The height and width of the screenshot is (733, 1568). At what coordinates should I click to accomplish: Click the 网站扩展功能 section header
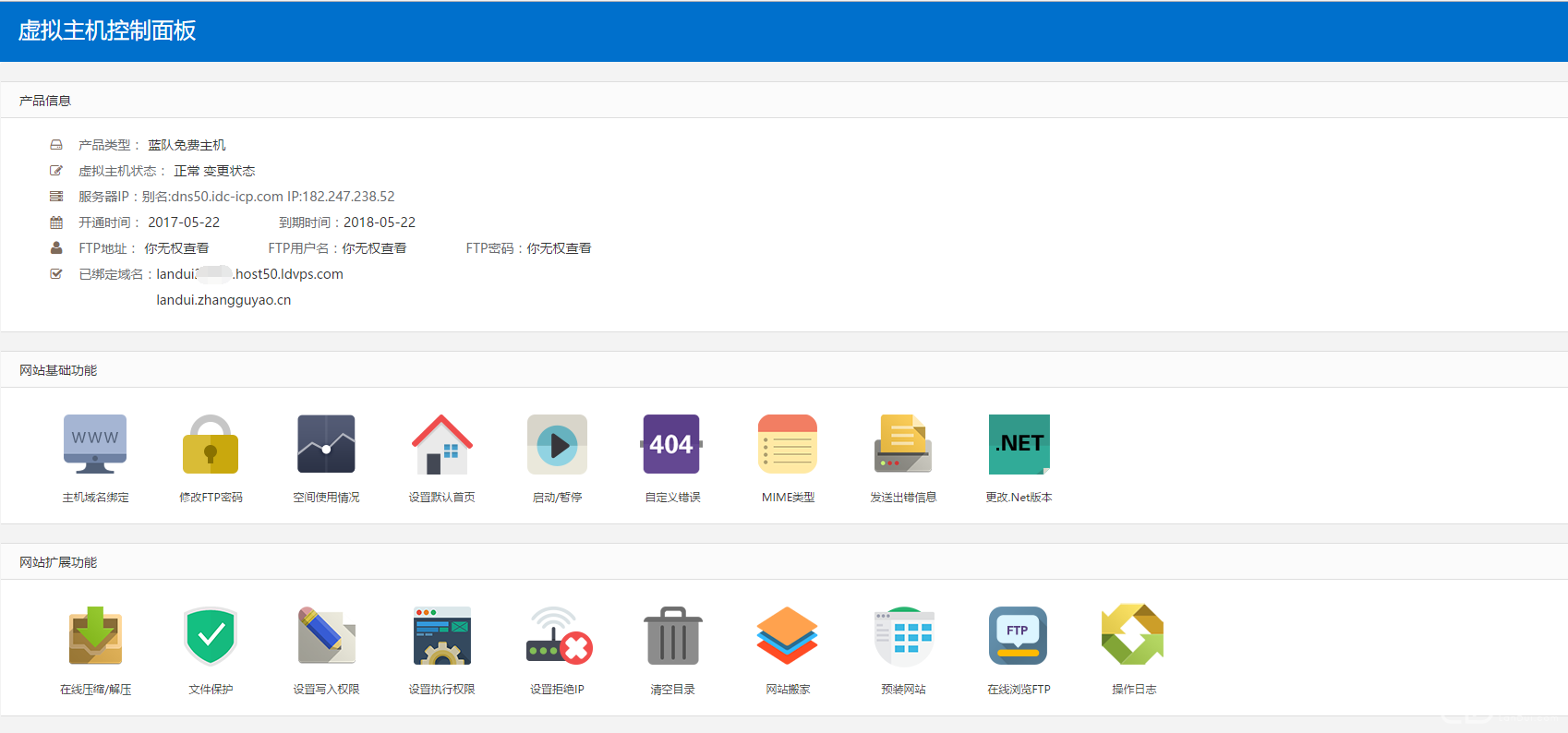[x=58, y=562]
